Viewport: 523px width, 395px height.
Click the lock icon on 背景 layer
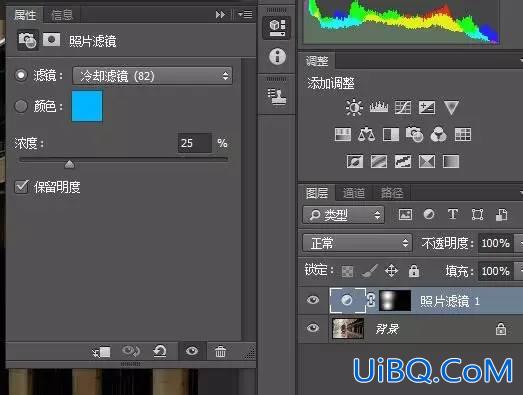coord(500,329)
